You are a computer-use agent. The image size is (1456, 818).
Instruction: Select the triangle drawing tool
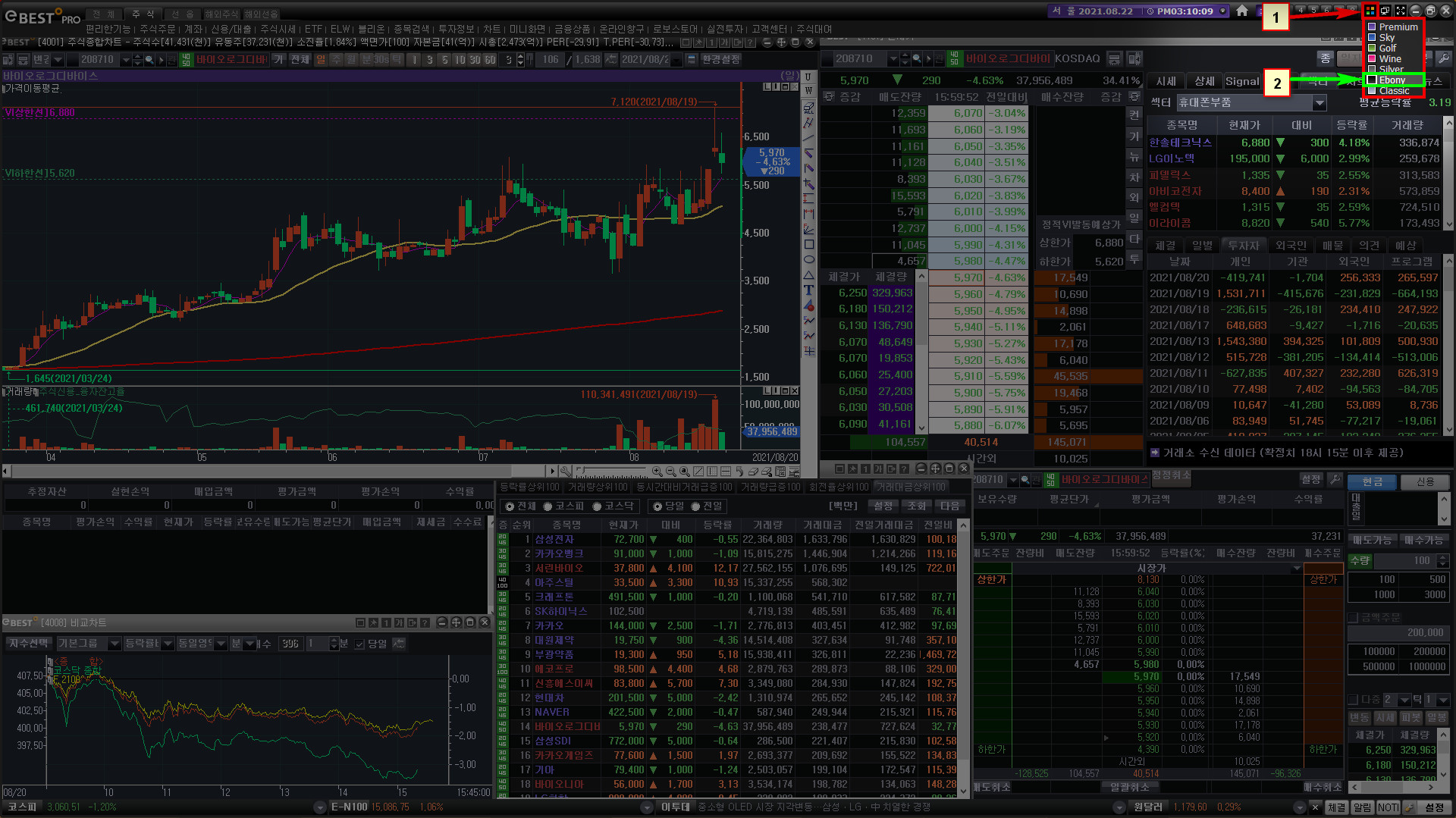(x=808, y=275)
